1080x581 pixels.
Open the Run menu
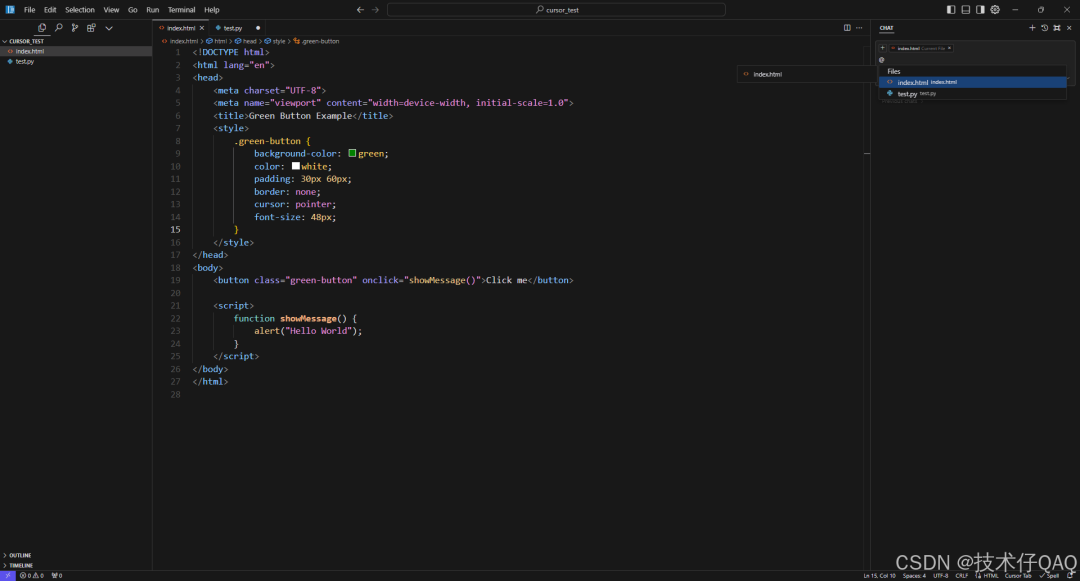point(152,10)
